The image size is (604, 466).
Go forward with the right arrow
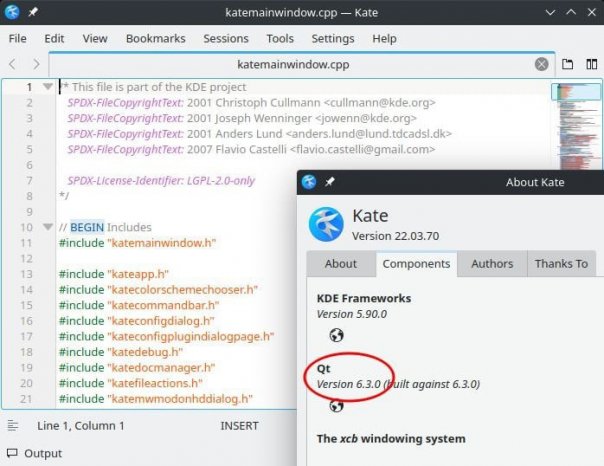click(36, 64)
